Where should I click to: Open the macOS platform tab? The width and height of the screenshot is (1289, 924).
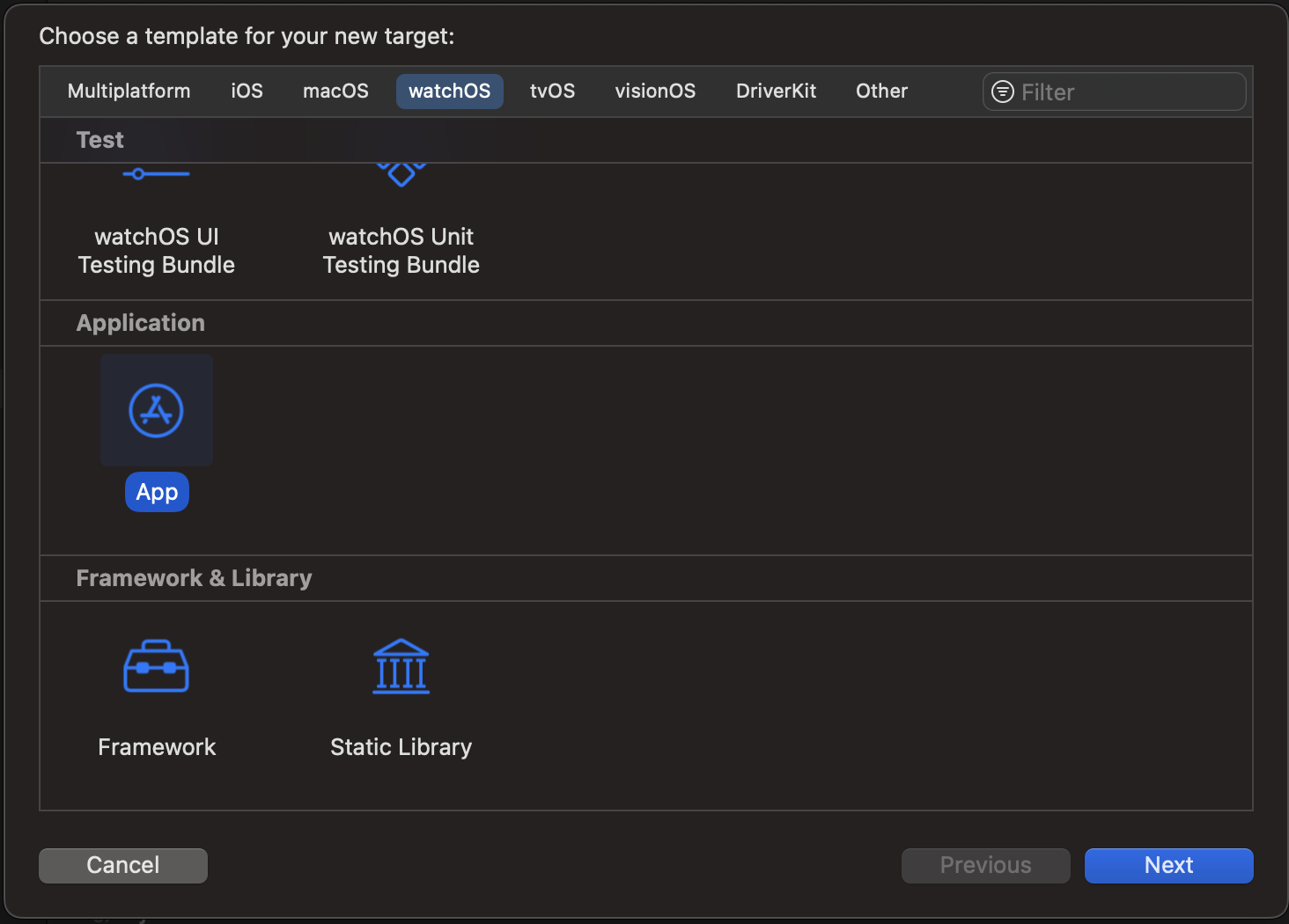(336, 92)
